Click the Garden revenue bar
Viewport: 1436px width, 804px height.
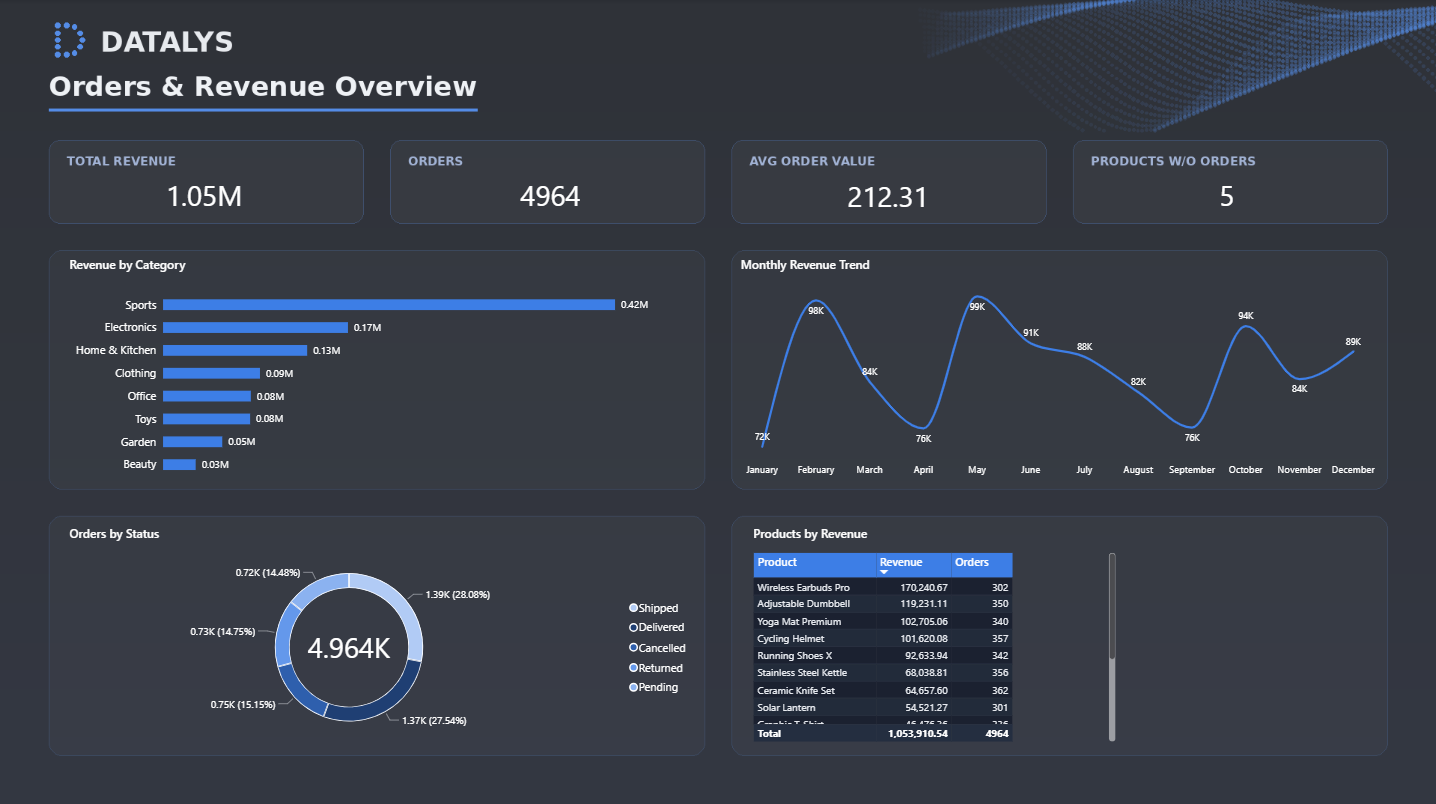click(x=192, y=442)
